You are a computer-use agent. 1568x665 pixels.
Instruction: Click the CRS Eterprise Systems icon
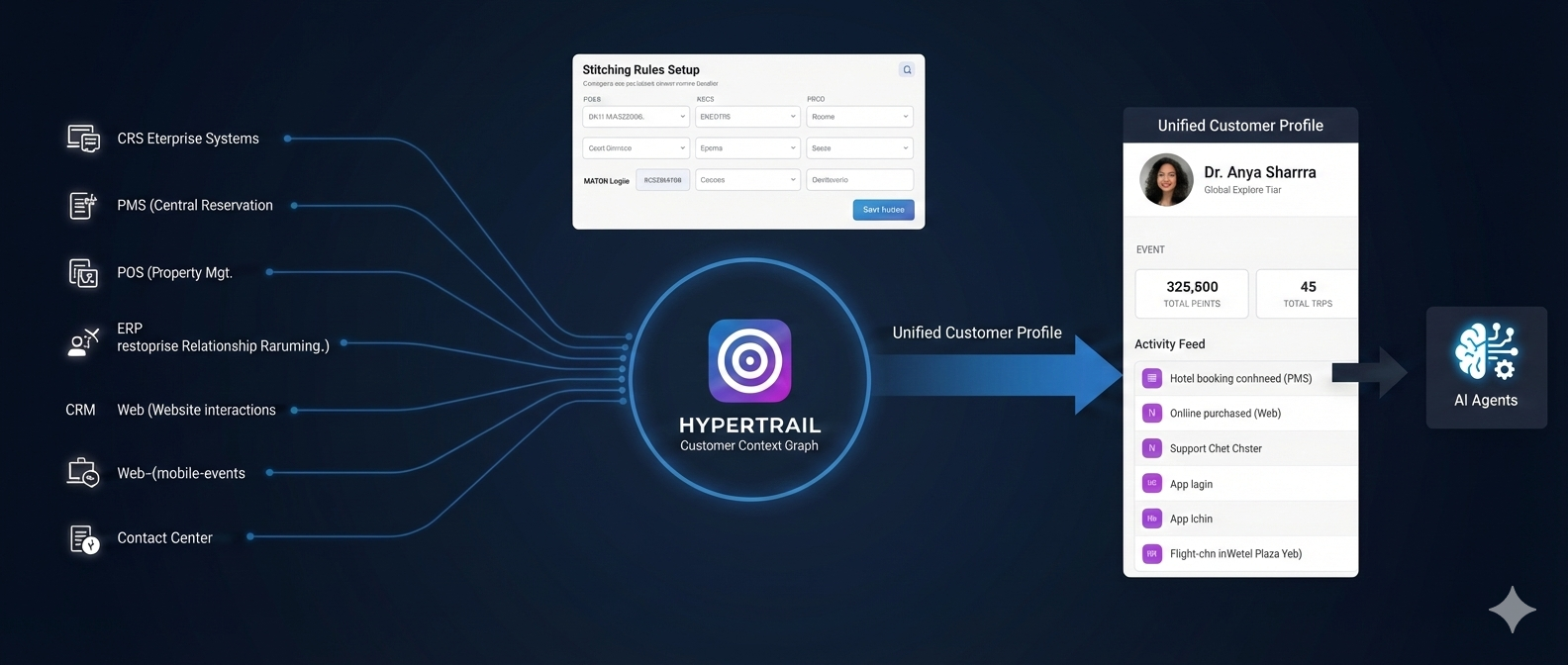click(83, 139)
